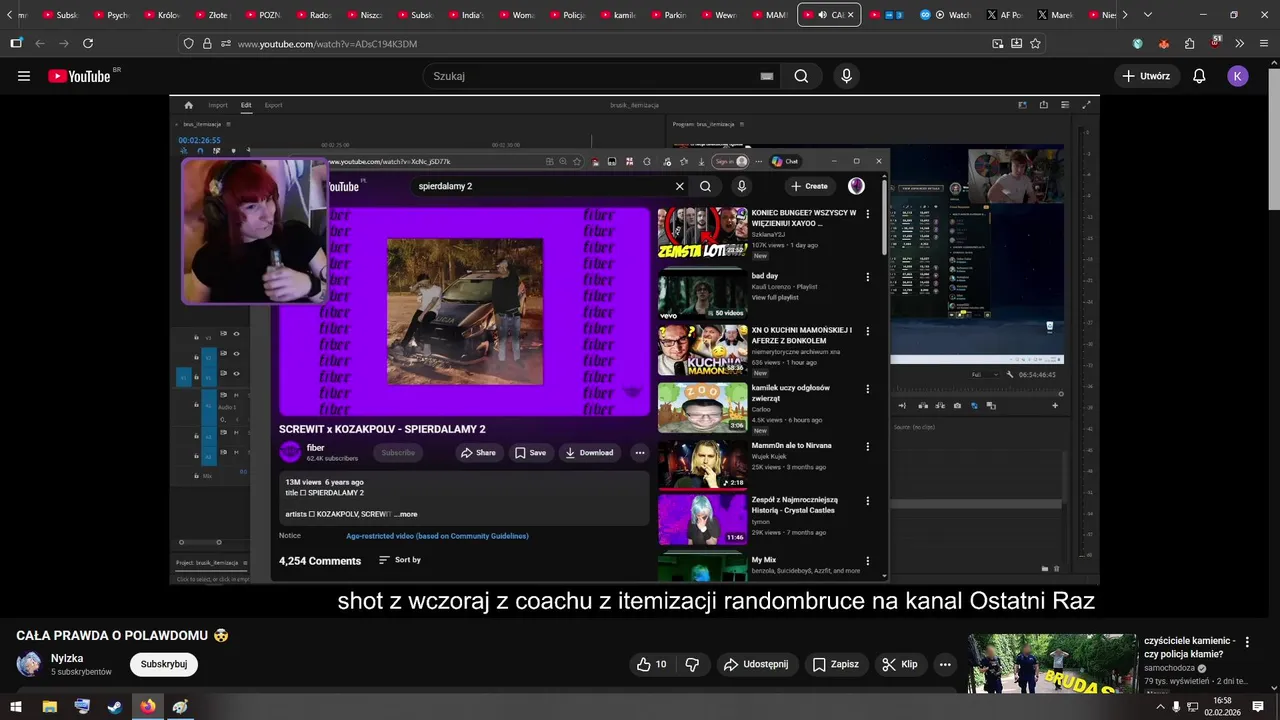Open the green shield extension
The width and height of the screenshot is (1280, 720).
[1138, 44]
